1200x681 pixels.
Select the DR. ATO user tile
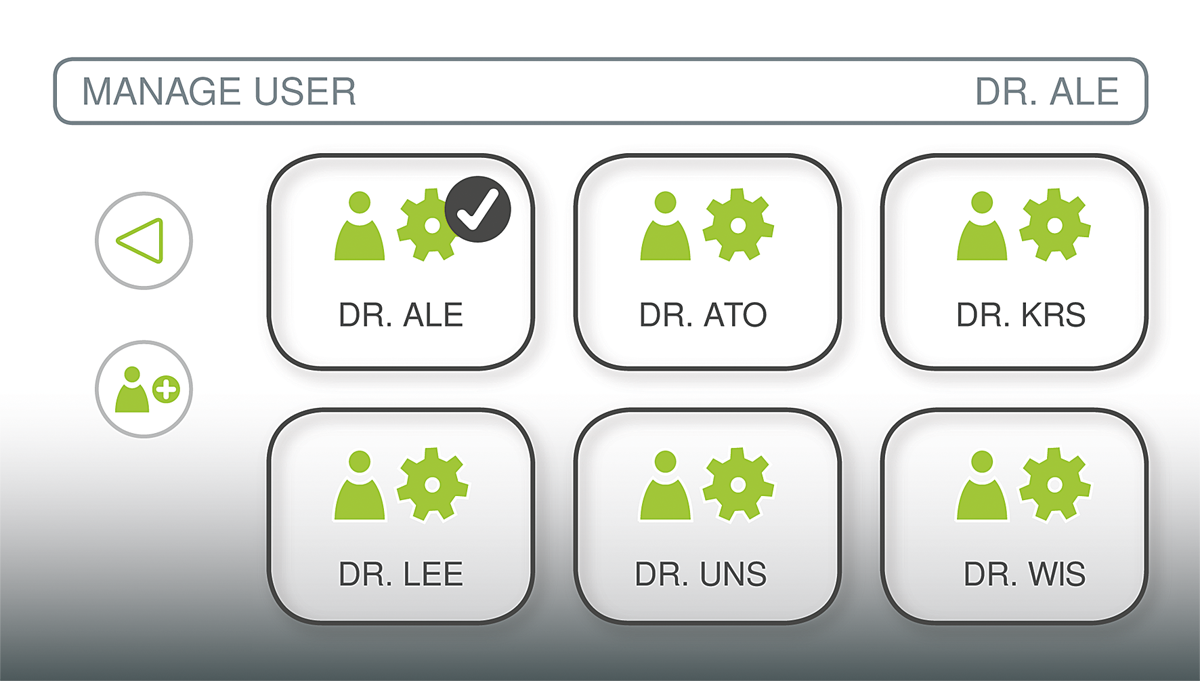(x=707, y=262)
